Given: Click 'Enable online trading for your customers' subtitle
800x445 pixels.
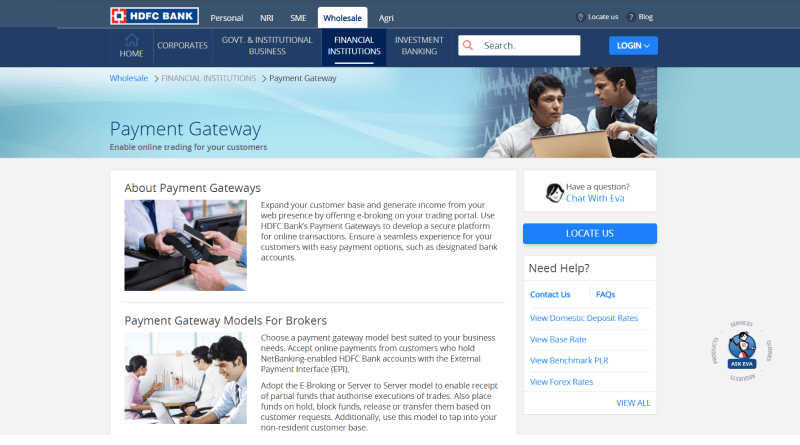Looking at the screenshot, I should 188,147.
